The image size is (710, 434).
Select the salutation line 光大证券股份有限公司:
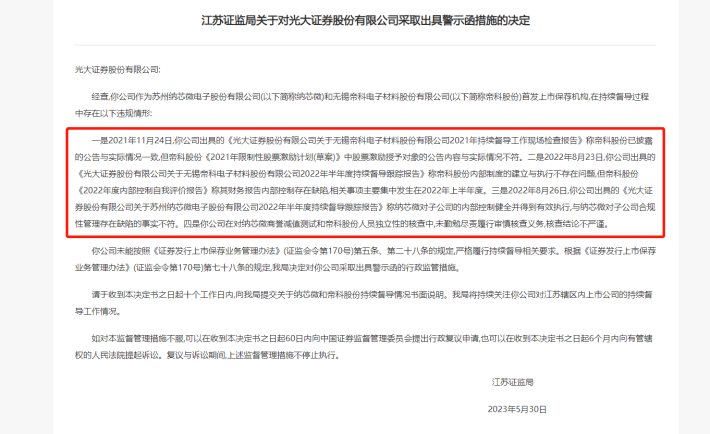pyautogui.click(x=118, y=70)
